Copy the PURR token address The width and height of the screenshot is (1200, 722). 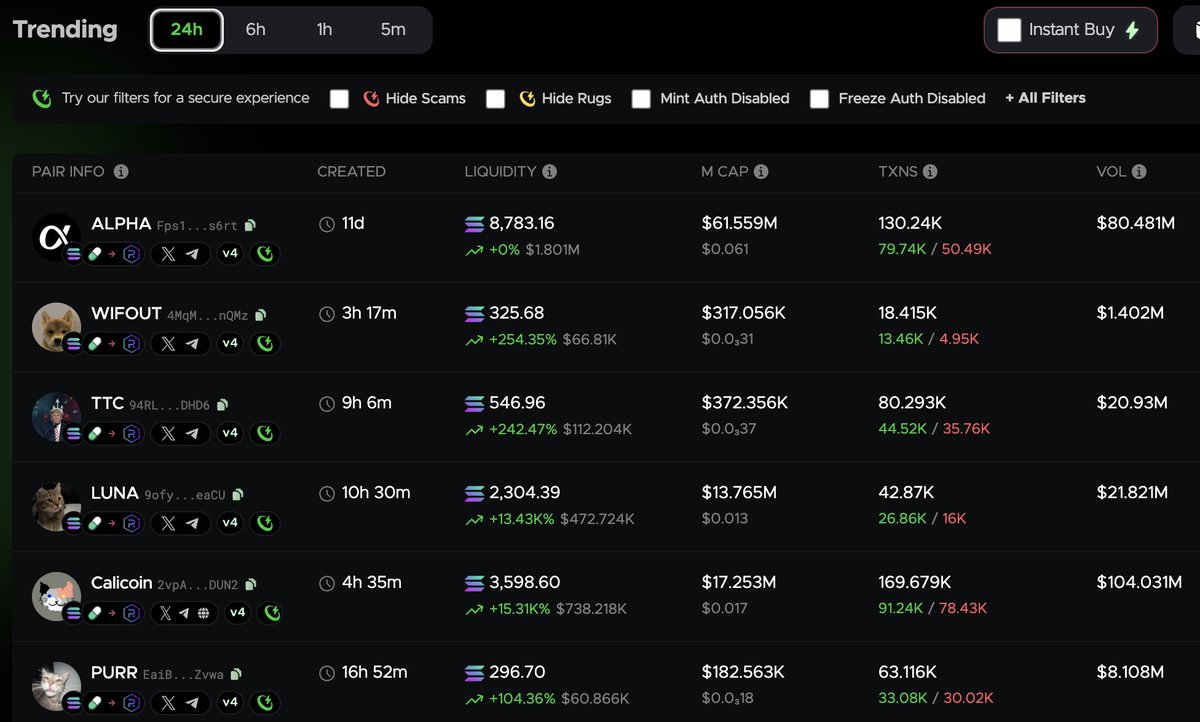(236, 675)
